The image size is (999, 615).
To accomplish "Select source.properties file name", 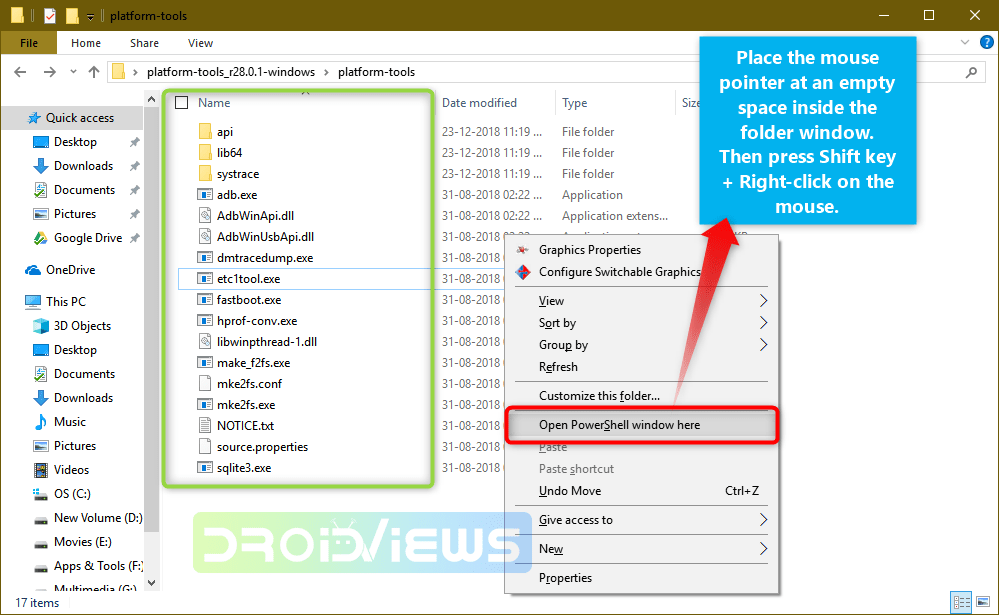I will coord(262,447).
